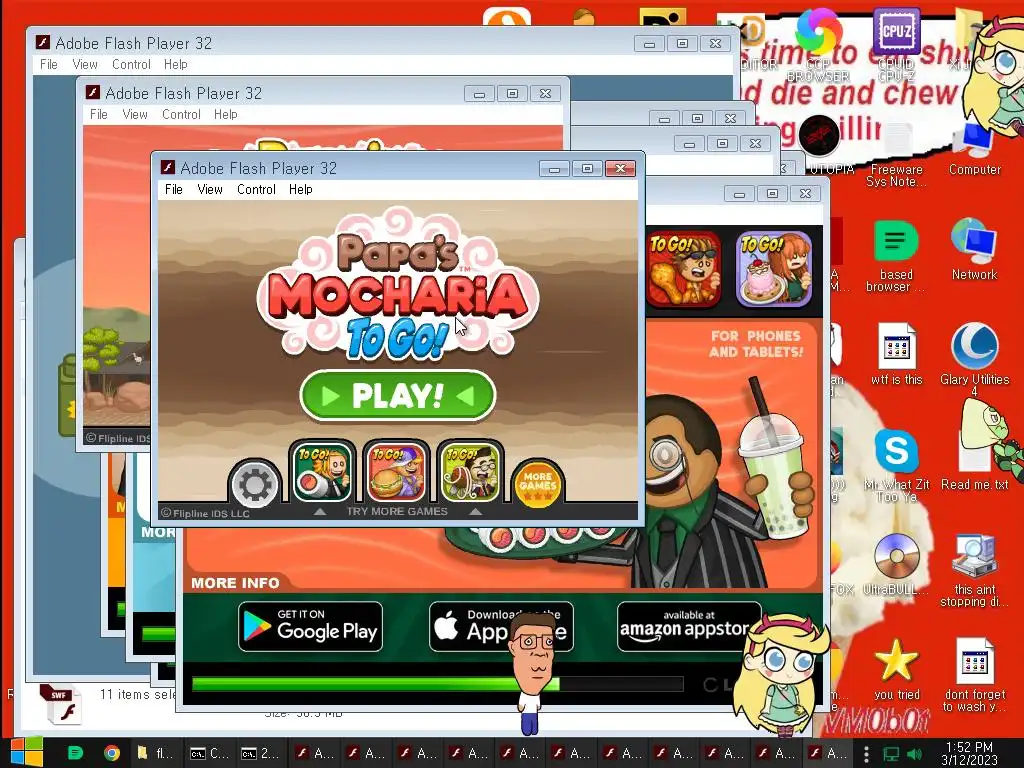Click the green PLAY! button in Mocharia
The width and height of the screenshot is (1024, 768).
click(398, 394)
